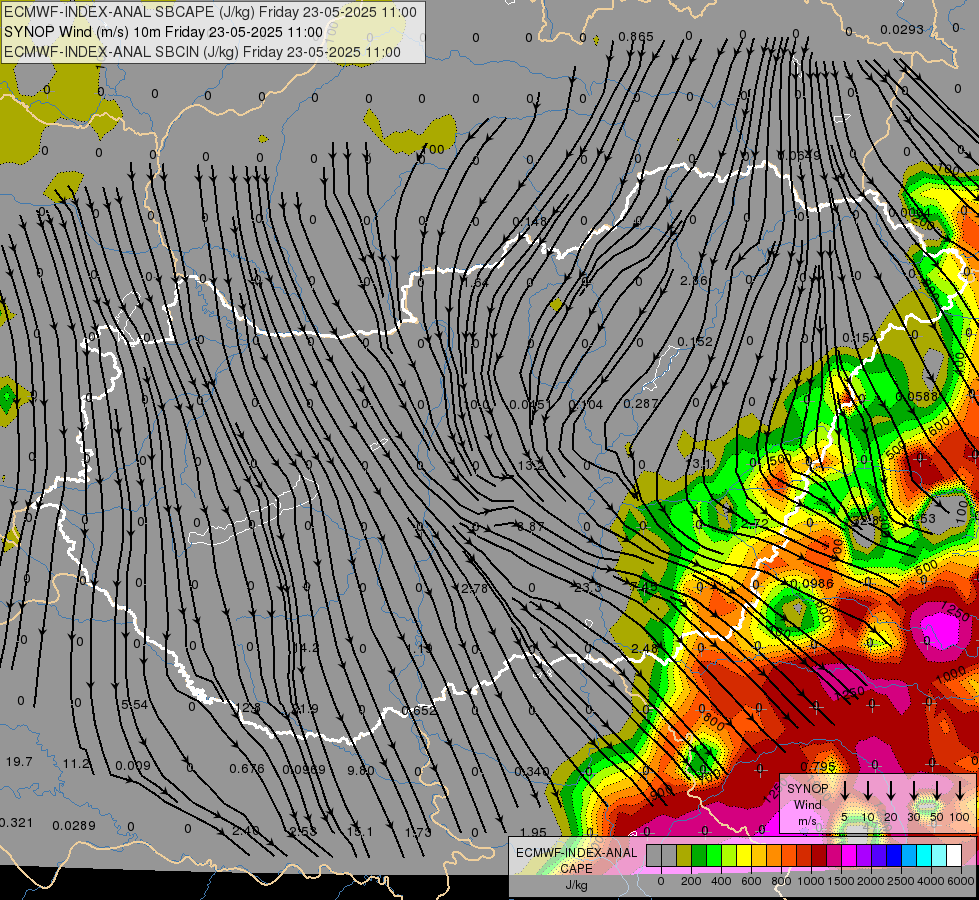Click the 9.80 value on the map
The height and width of the screenshot is (900, 979).
coord(361,770)
